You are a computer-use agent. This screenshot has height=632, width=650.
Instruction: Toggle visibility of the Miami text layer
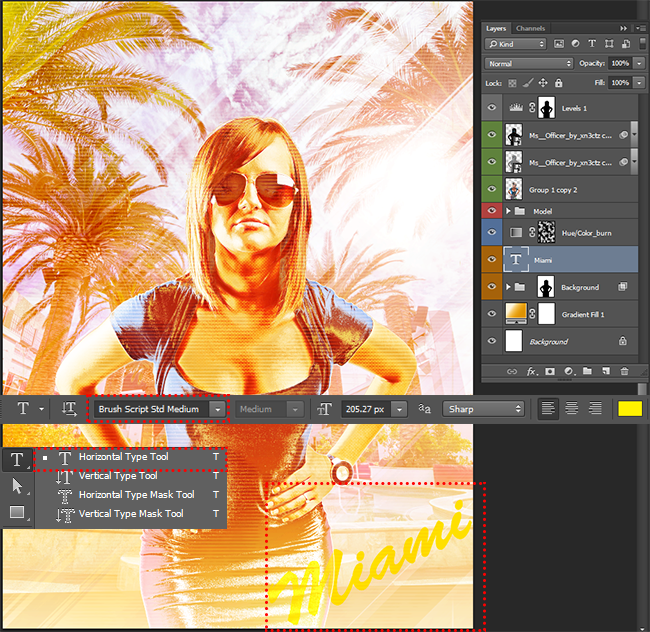(x=492, y=260)
